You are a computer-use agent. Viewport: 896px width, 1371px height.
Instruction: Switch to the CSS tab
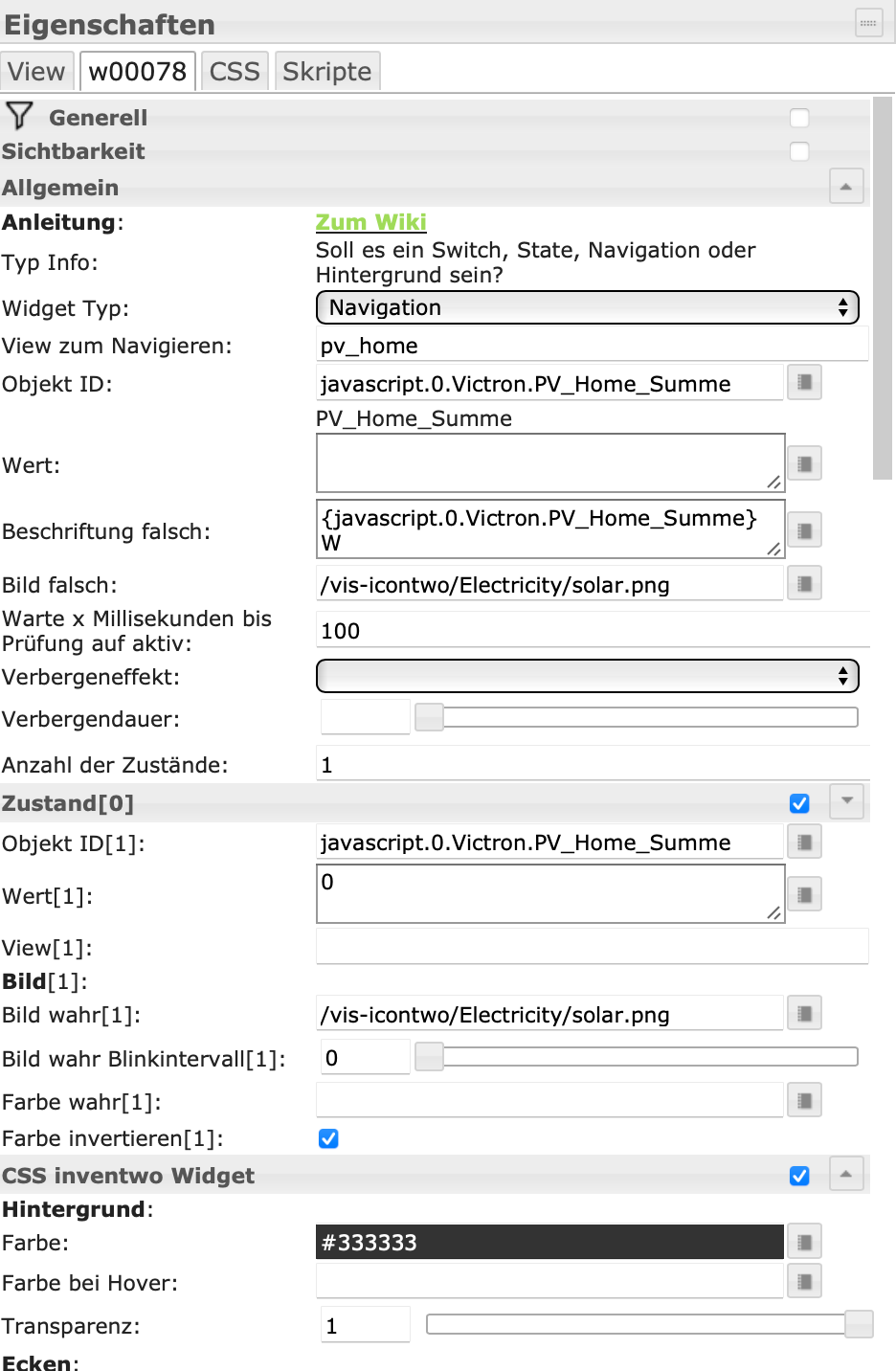(235, 72)
